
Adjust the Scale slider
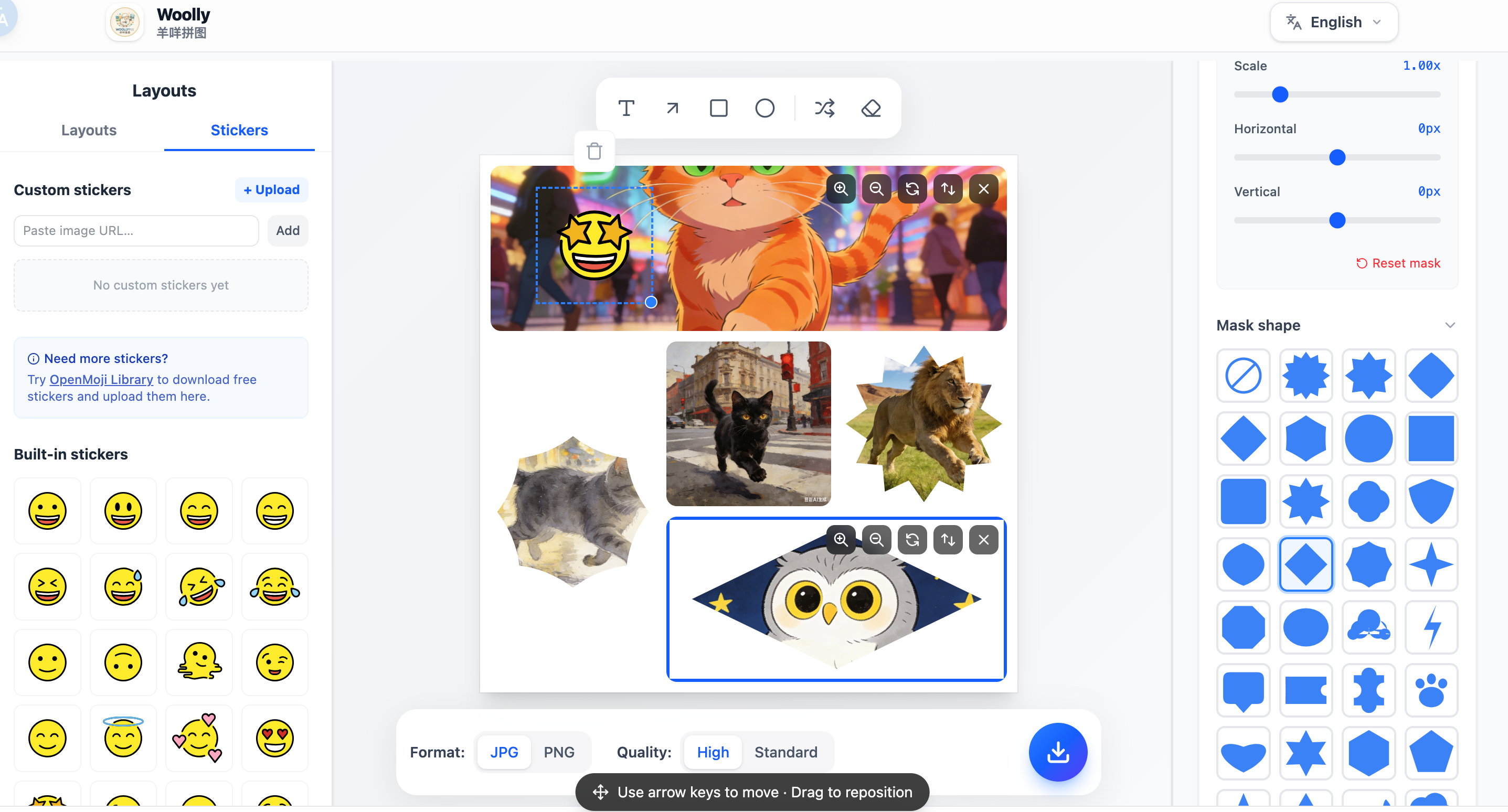pos(1337,94)
